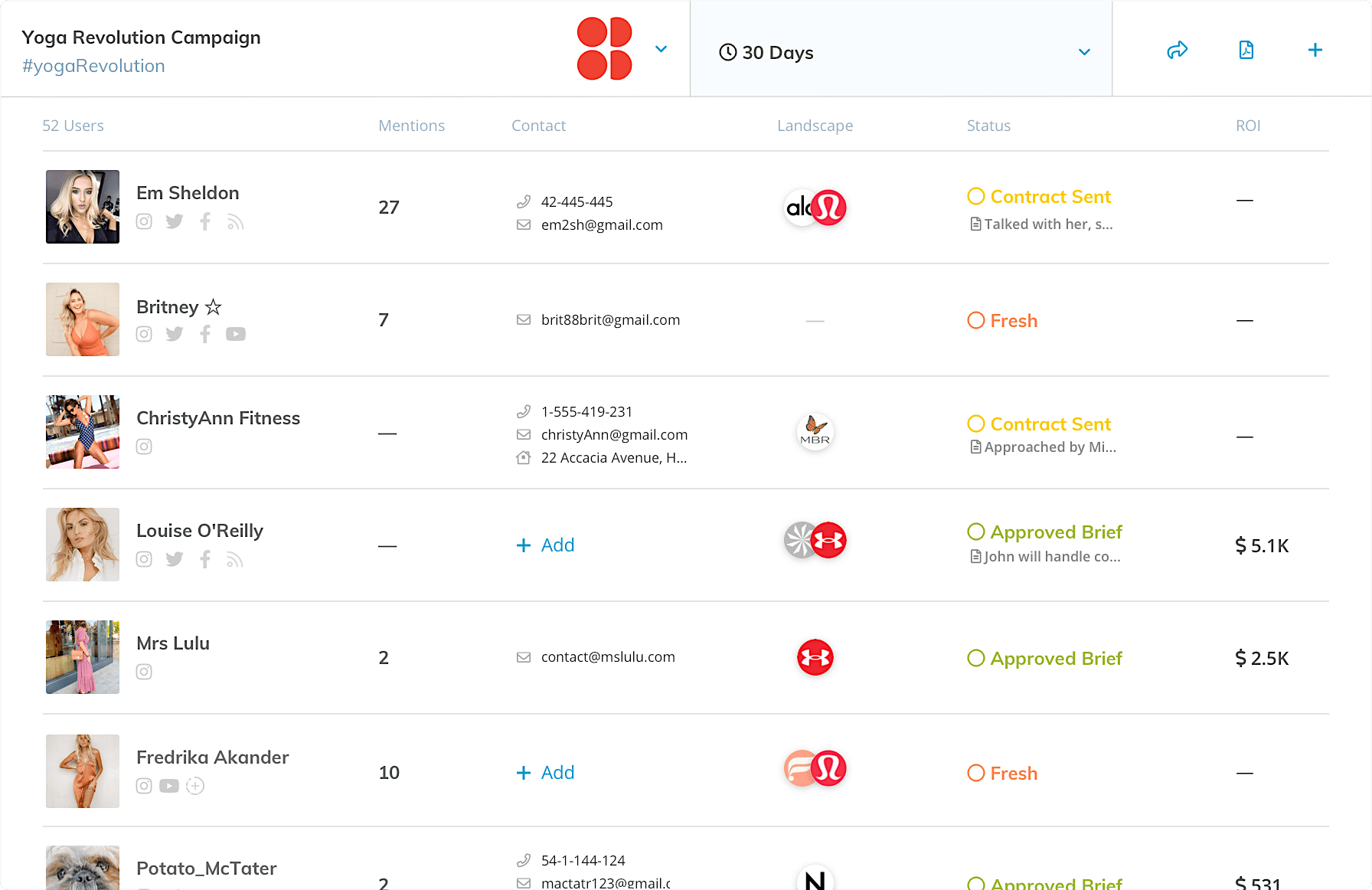The image size is (1372, 890).
Task: Click the plus icon in header
Action: pos(1315,50)
